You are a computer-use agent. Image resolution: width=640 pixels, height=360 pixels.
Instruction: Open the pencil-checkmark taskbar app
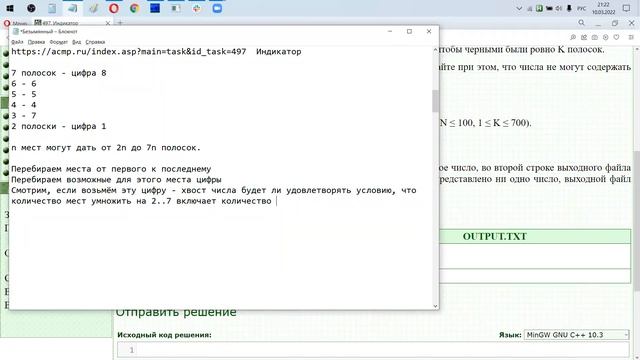tap(93, 8)
